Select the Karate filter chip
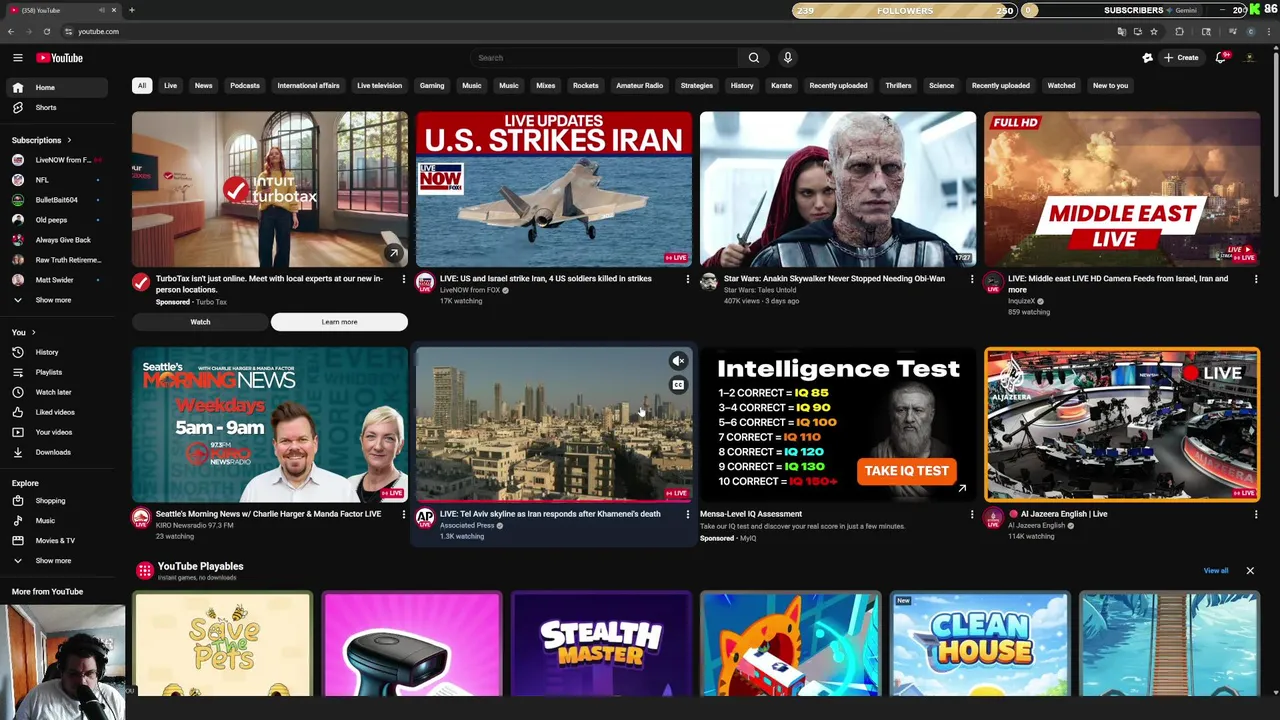The height and width of the screenshot is (720, 1280). (781, 85)
